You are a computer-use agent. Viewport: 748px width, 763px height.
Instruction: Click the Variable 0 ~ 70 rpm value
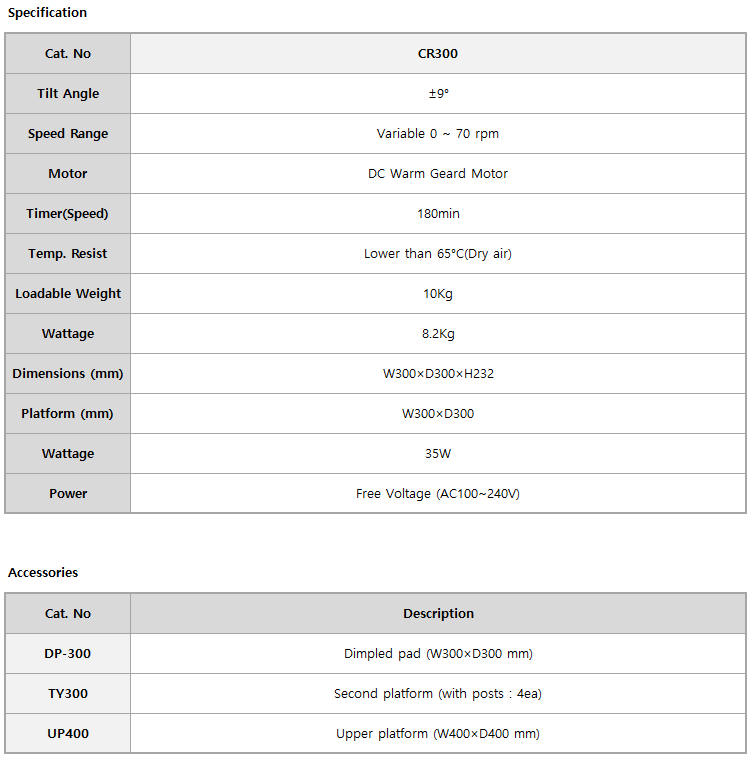[x=438, y=133]
